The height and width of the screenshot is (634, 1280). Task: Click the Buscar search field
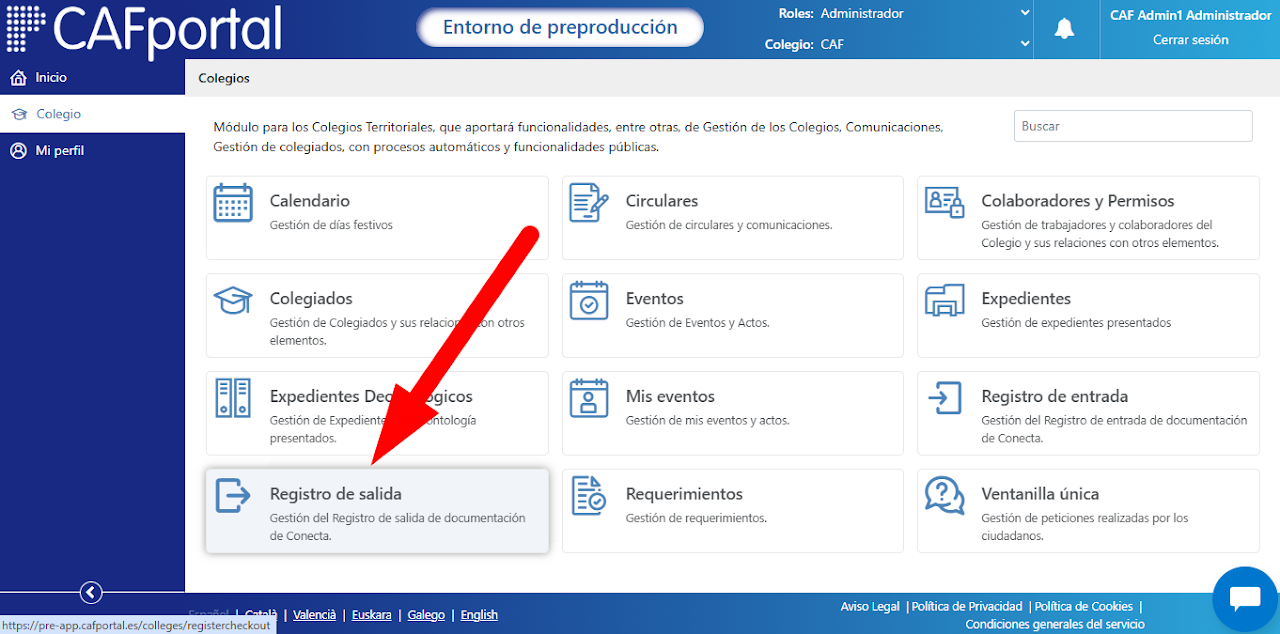point(1133,126)
